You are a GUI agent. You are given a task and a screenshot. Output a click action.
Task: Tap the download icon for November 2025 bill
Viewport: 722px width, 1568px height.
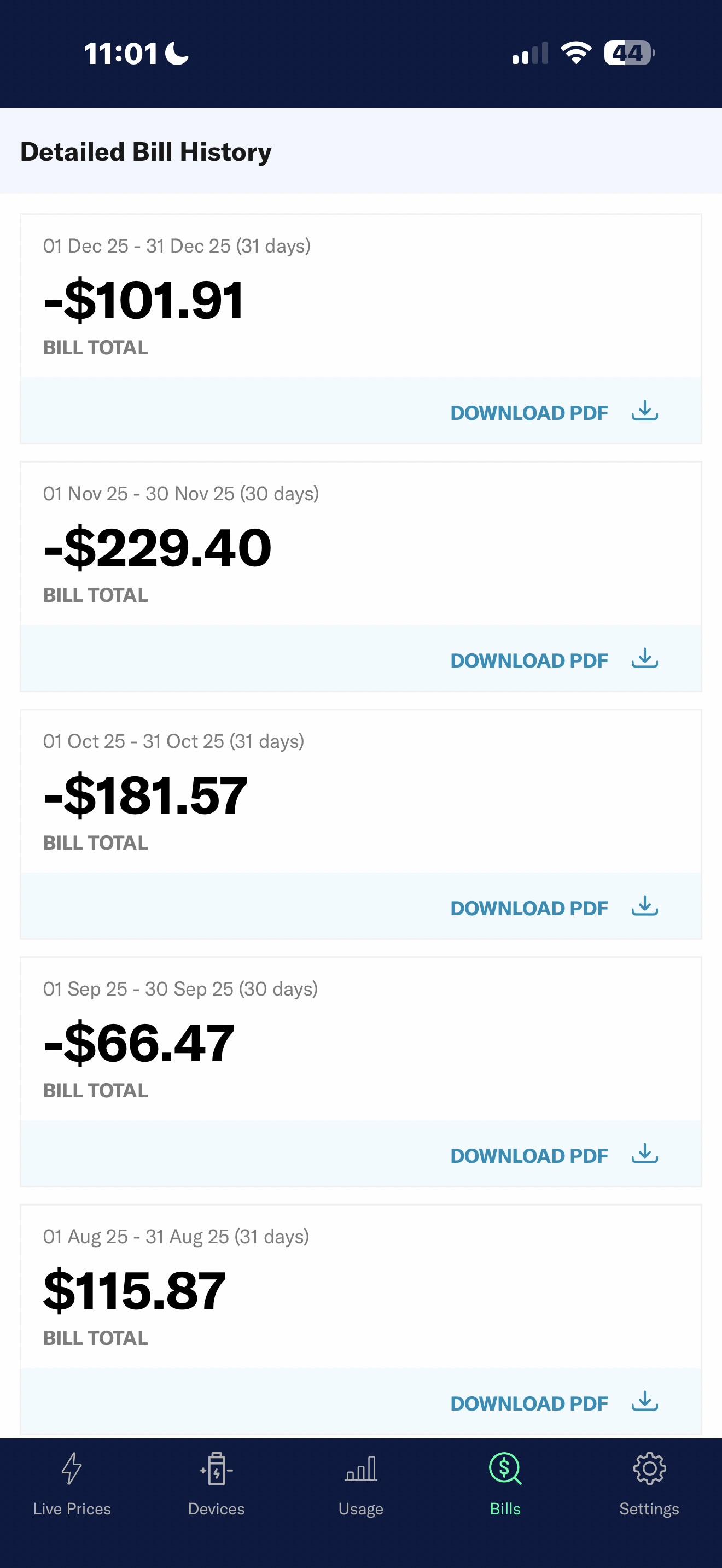tap(645, 659)
